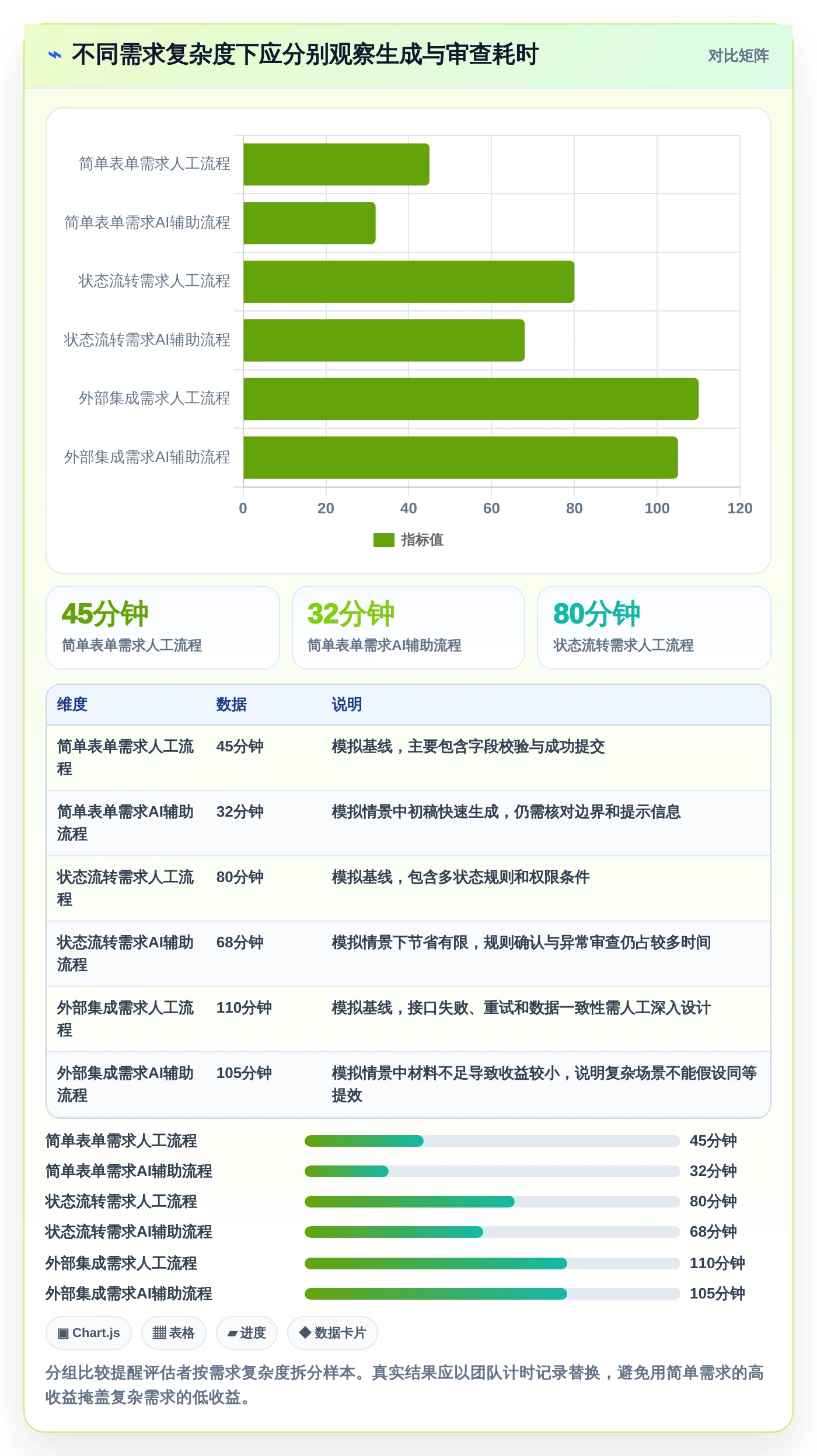This screenshot has width=817, height=1456.
Task: Click the 进度 tag chip
Action: [x=246, y=1333]
